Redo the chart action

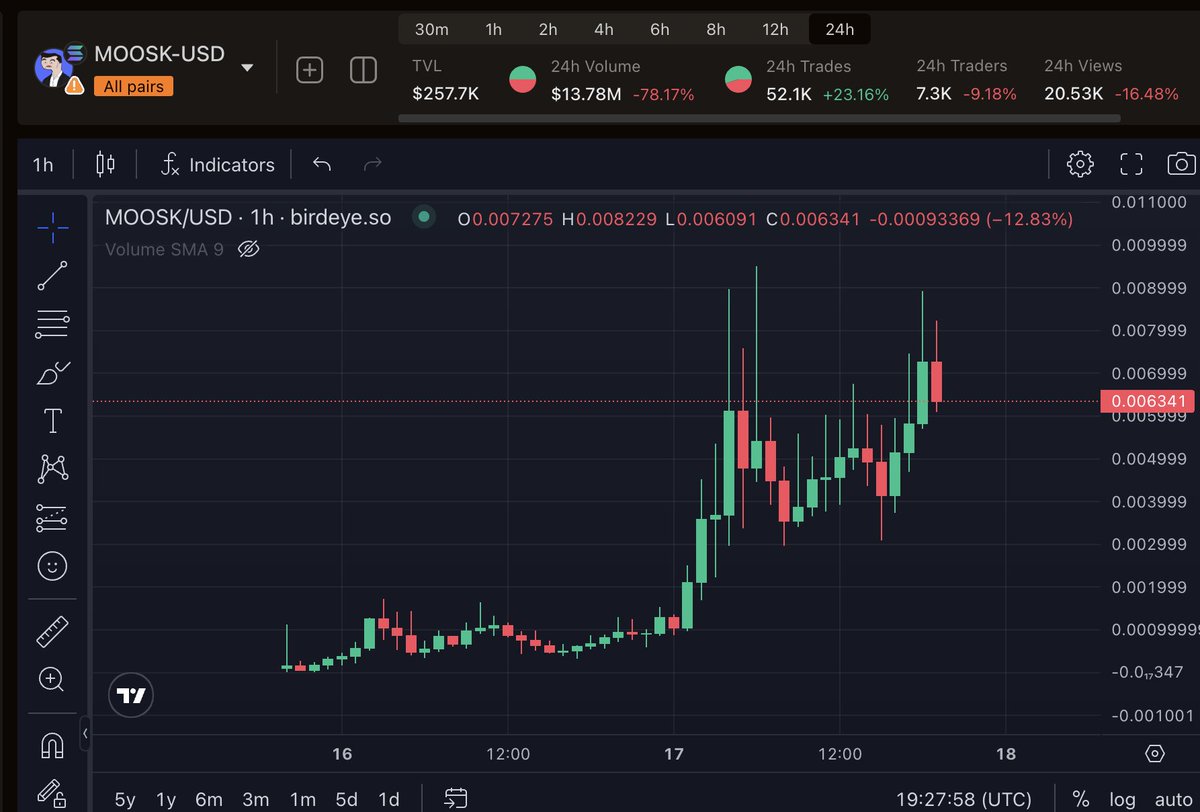(x=372, y=164)
